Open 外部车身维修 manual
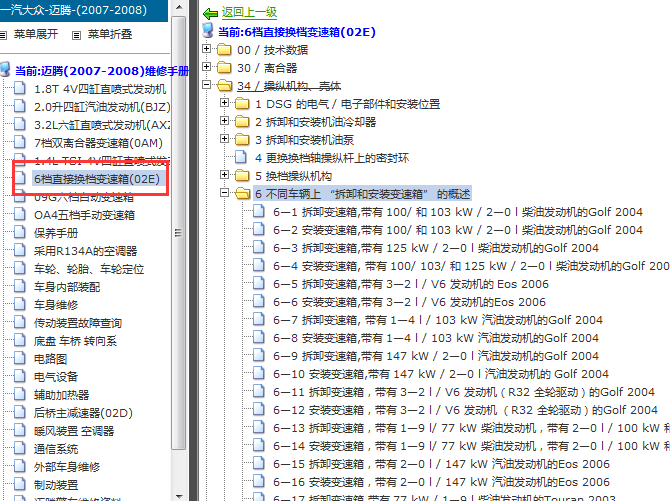The height and width of the screenshot is (501, 670). pos(67,467)
